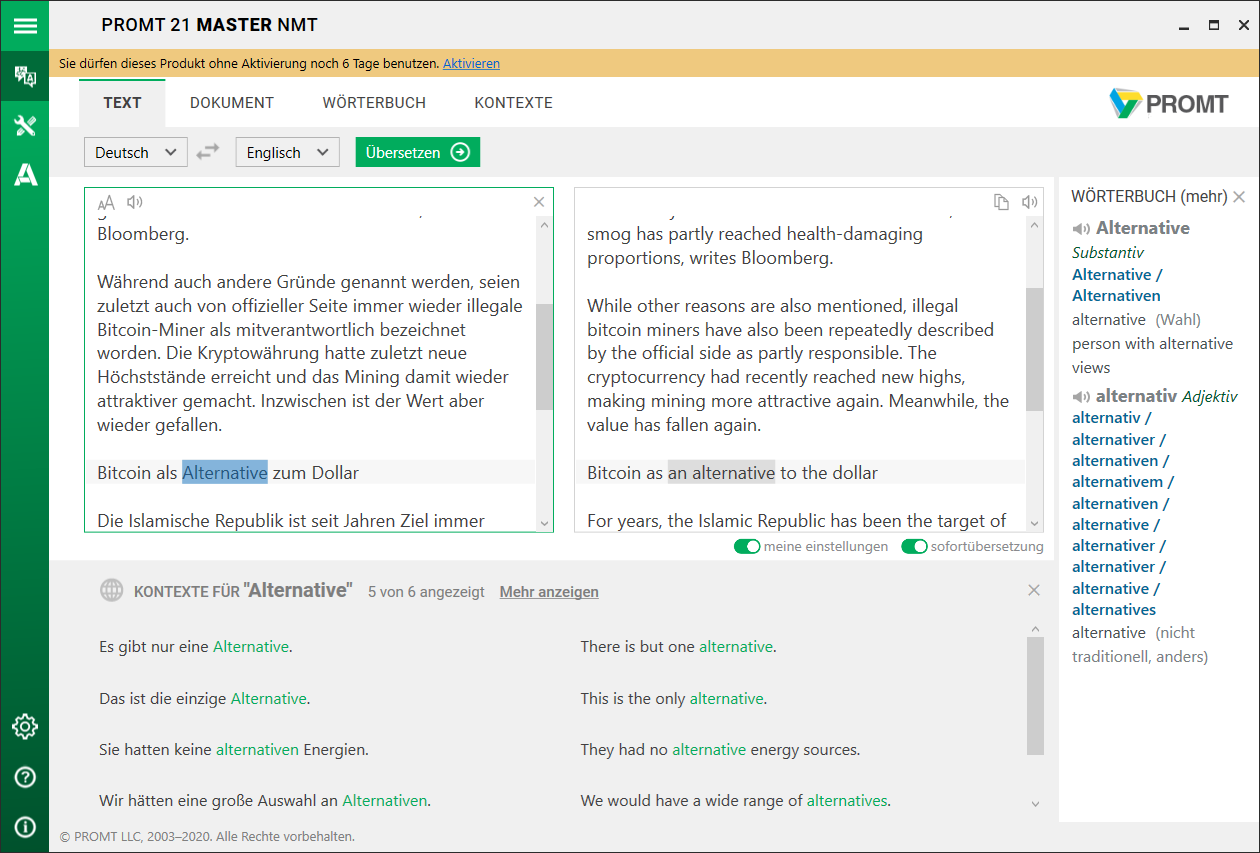Change font size in the source text pane
1260x853 pixels.
[106, 203]
